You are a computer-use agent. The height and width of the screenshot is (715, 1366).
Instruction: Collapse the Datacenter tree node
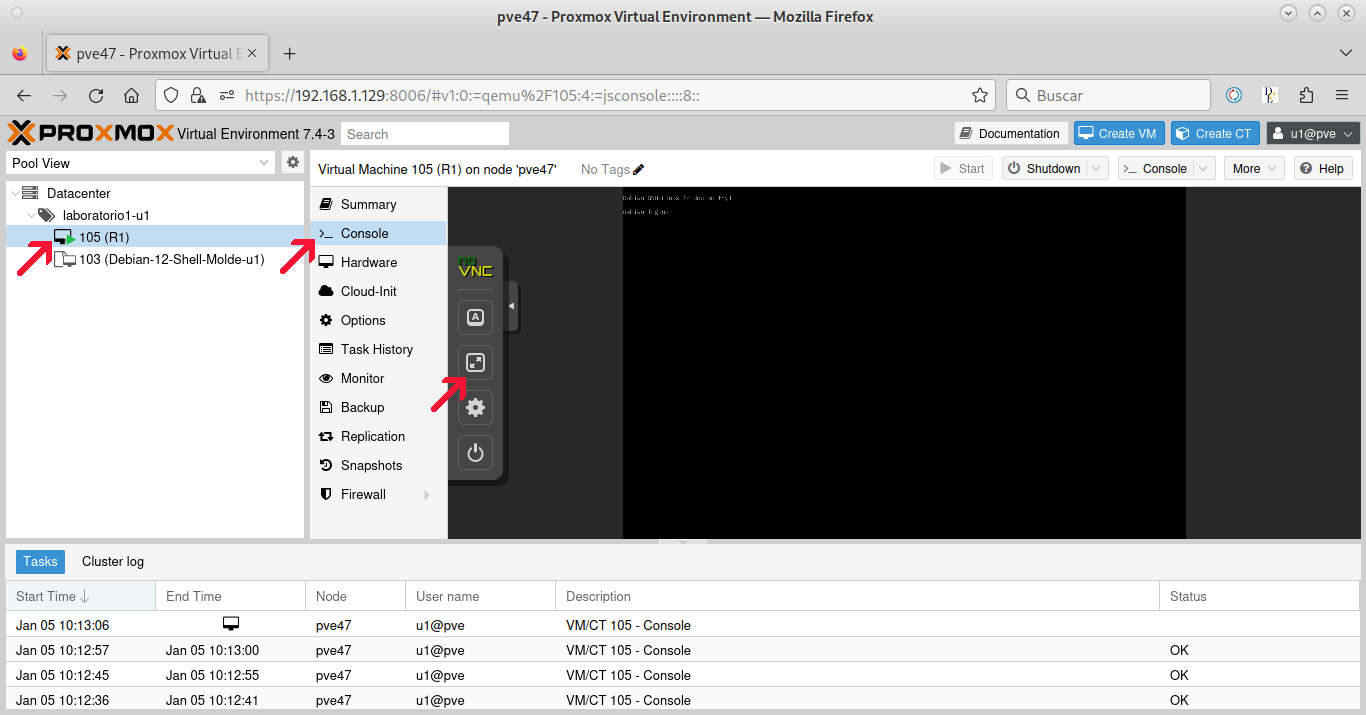click(14, 194)
